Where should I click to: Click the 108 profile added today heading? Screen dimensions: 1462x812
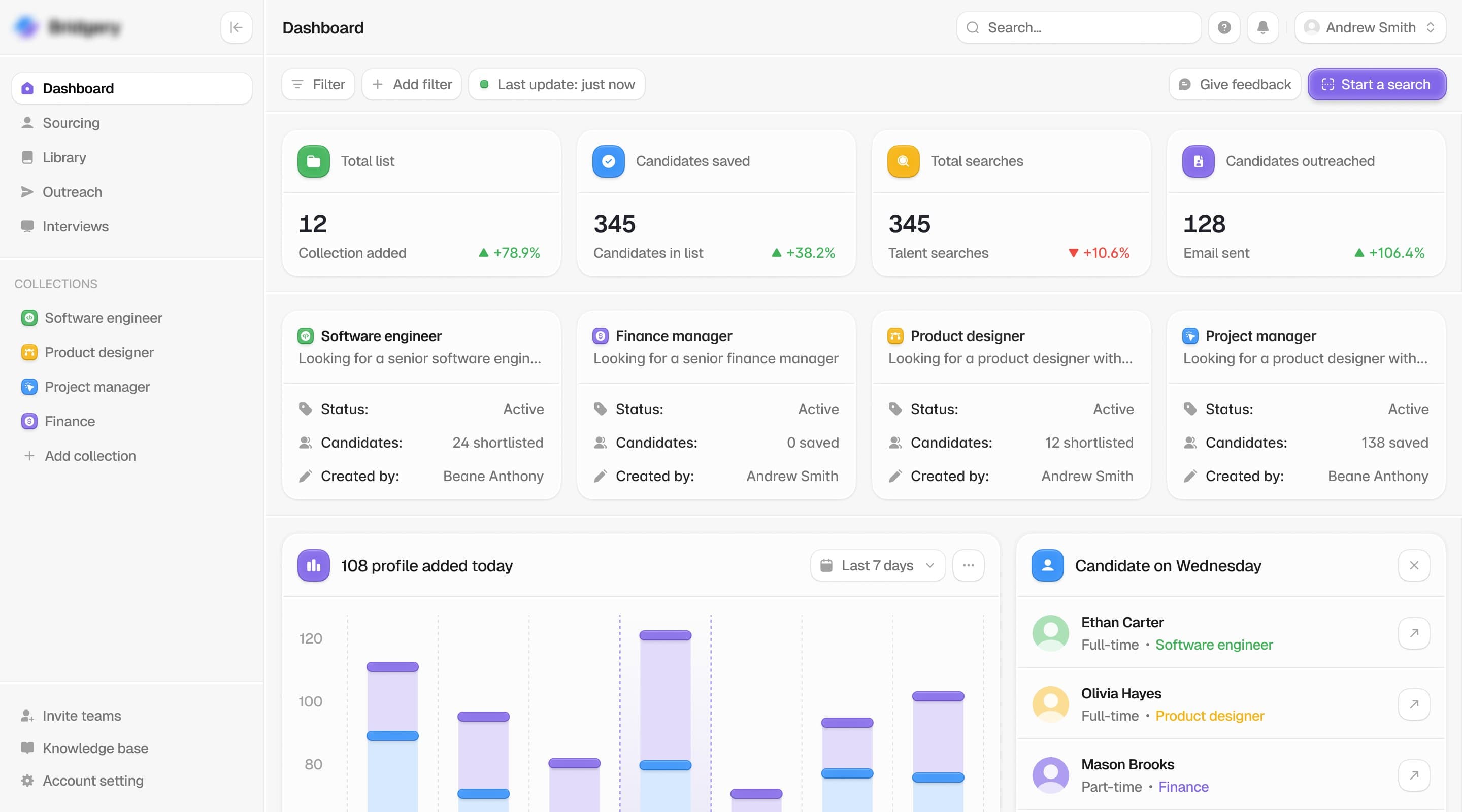tap(427, 566)
